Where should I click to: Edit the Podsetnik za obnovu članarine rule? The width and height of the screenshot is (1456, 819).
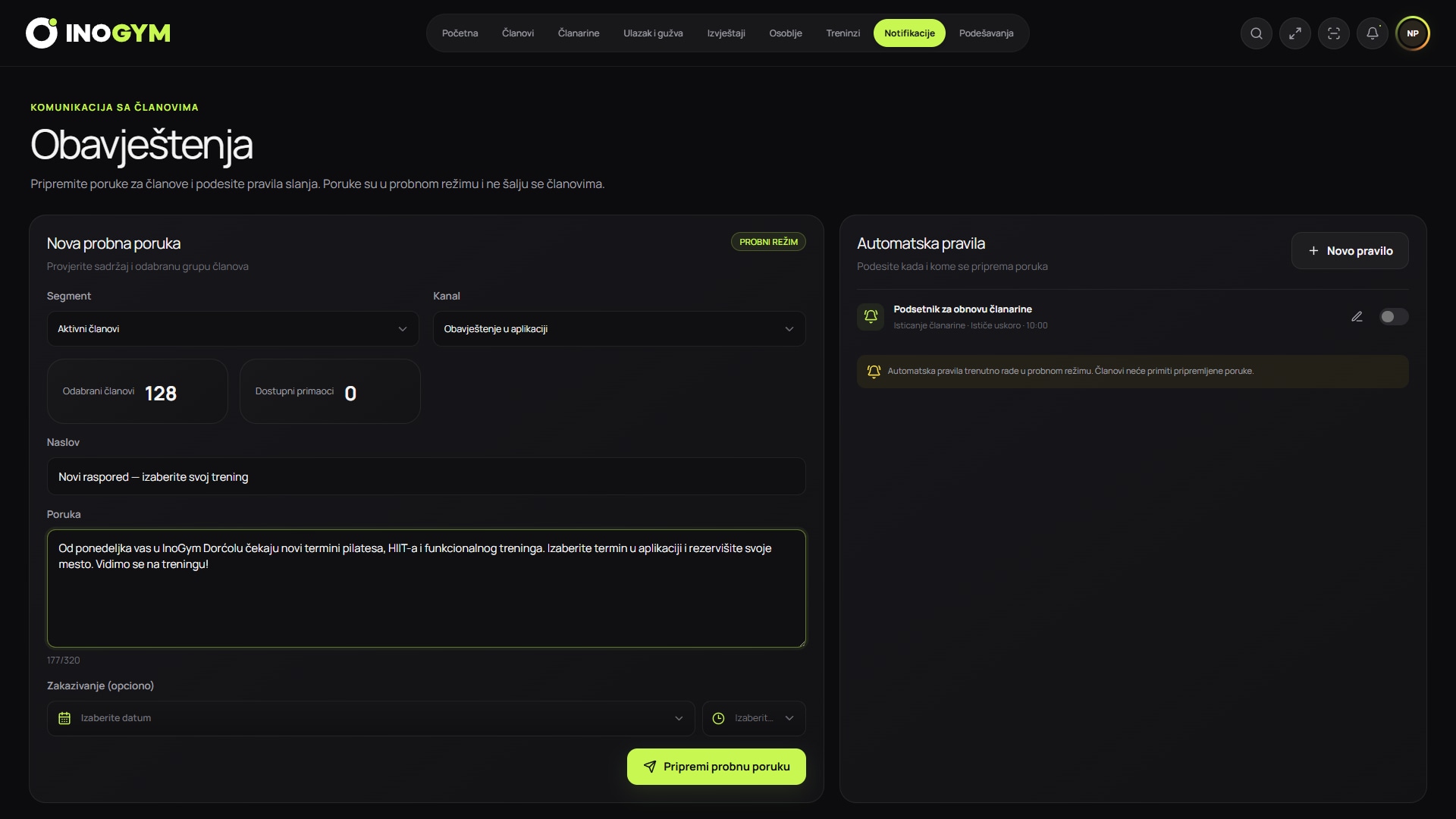pos(1357,317)
